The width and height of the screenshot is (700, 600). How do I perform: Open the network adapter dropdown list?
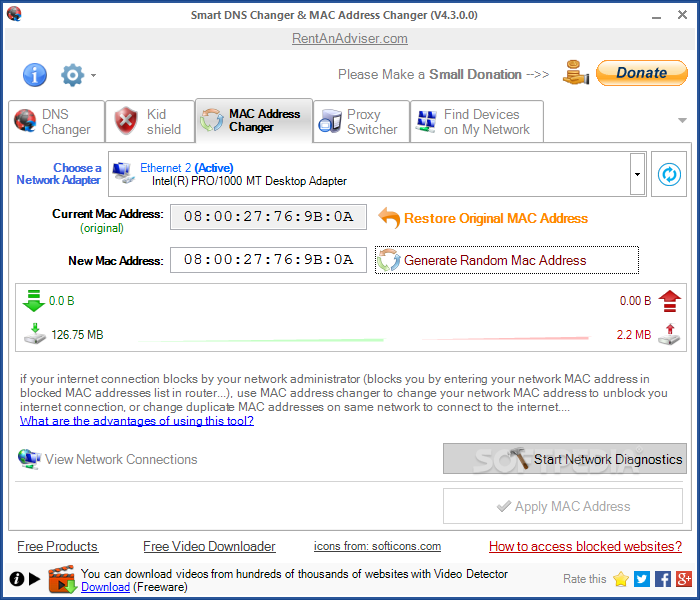(638, 174)
